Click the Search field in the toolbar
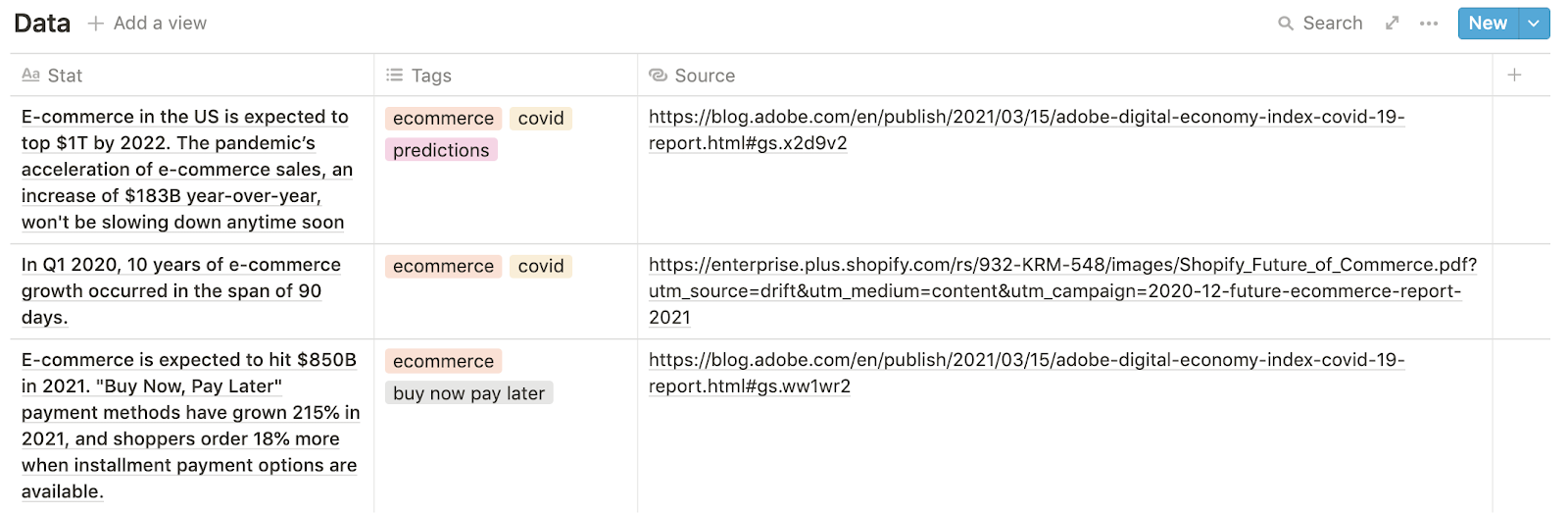This screenshot has height=514, width=1568. click(1332, 24)
